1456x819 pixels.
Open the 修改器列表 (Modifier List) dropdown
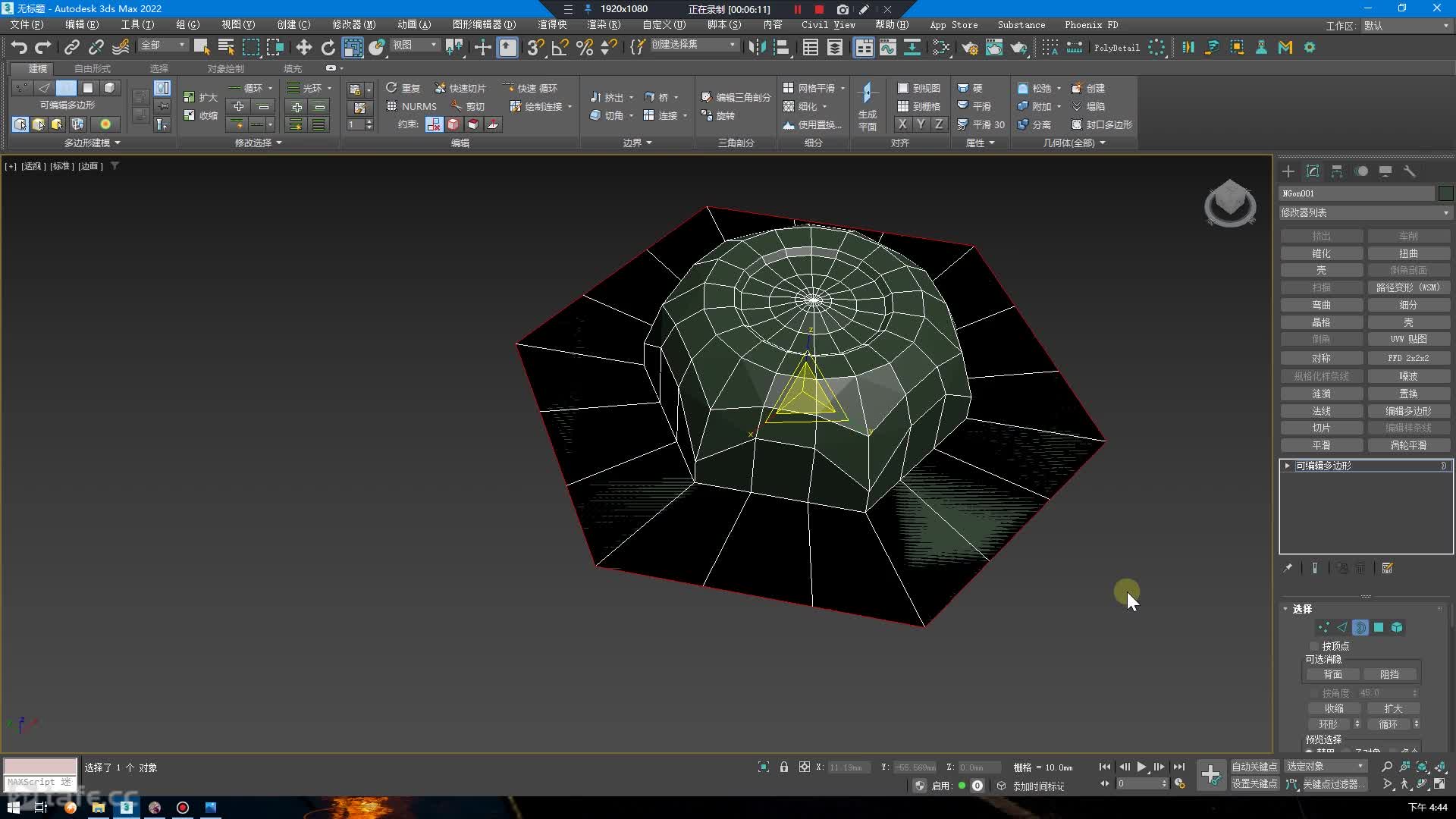coord(1365,213)
